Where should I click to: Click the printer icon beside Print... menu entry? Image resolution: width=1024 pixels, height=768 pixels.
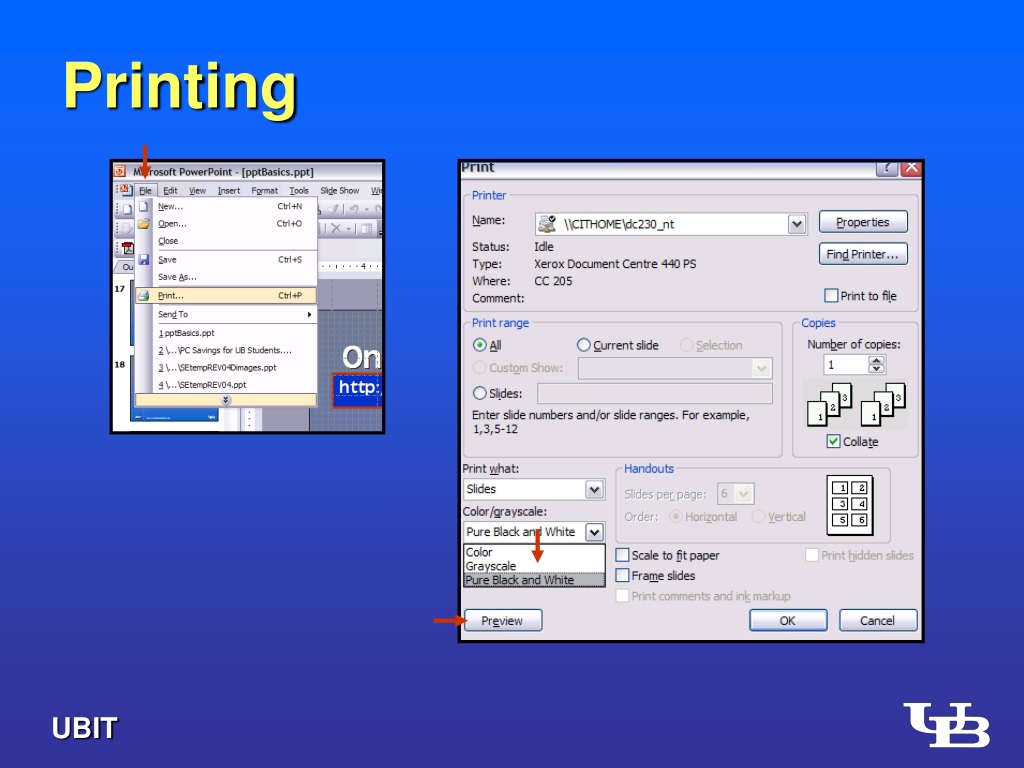point(144,296)
